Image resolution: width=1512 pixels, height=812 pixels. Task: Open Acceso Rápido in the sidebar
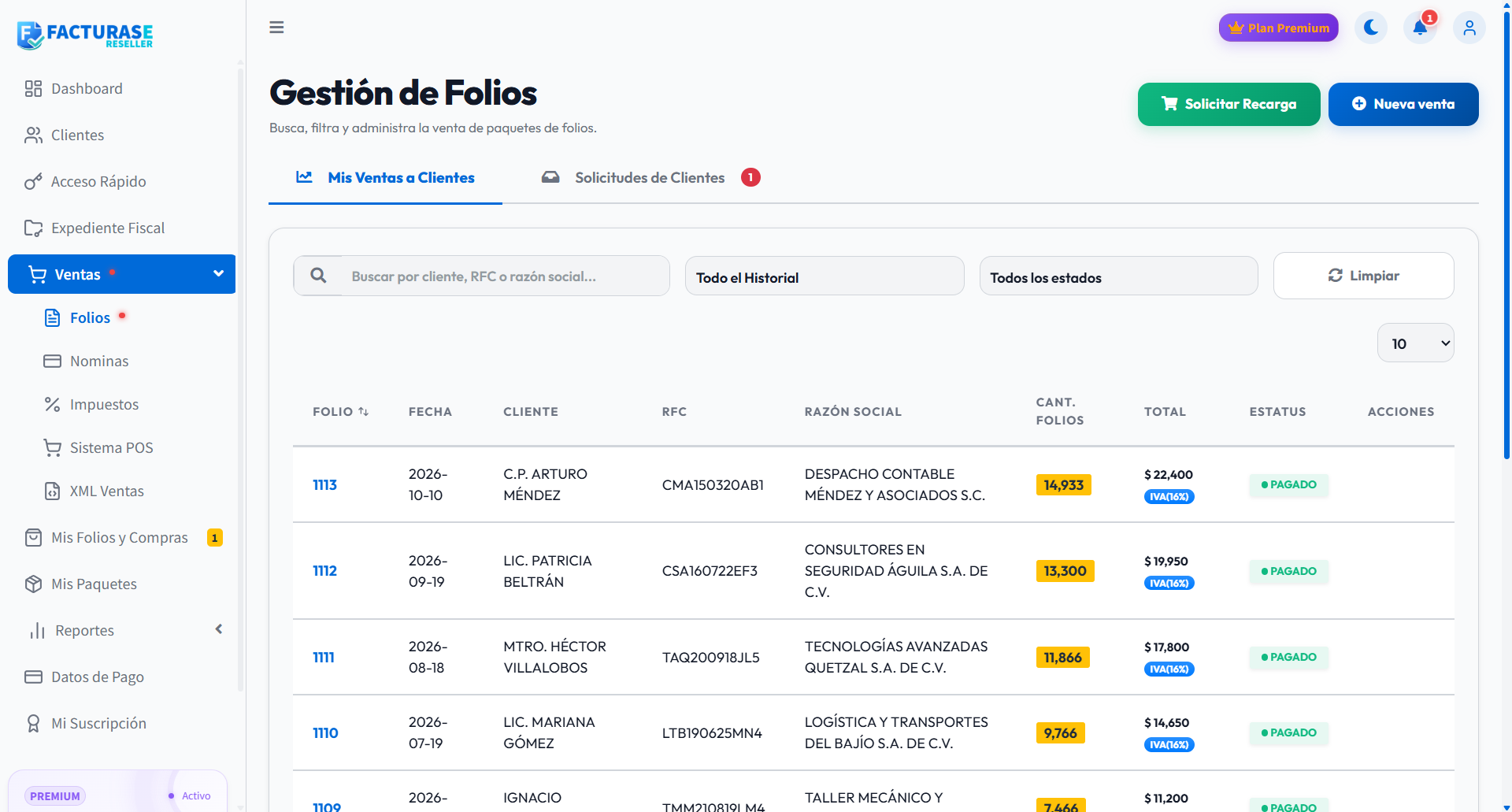(122, 181)
